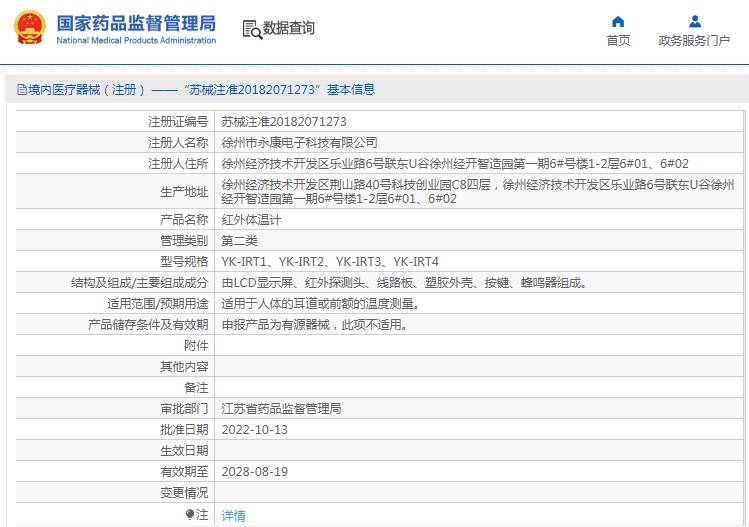Select the date 2022-10-13

coord(255,430)
